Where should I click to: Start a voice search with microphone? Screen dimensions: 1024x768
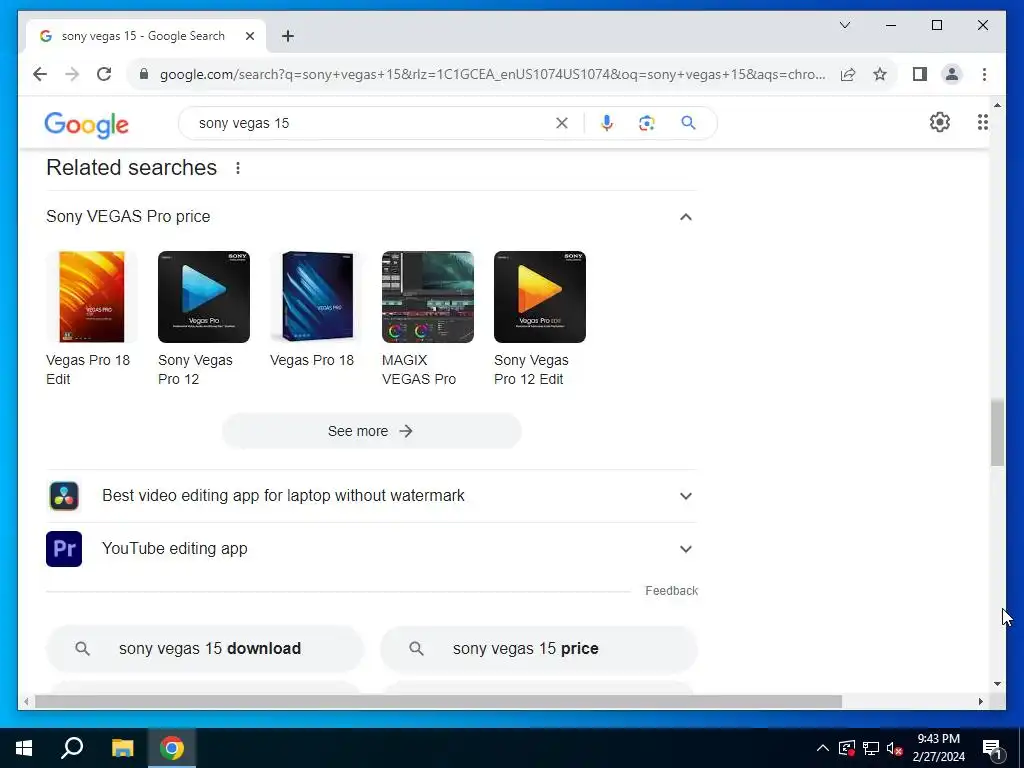point(607,123)
